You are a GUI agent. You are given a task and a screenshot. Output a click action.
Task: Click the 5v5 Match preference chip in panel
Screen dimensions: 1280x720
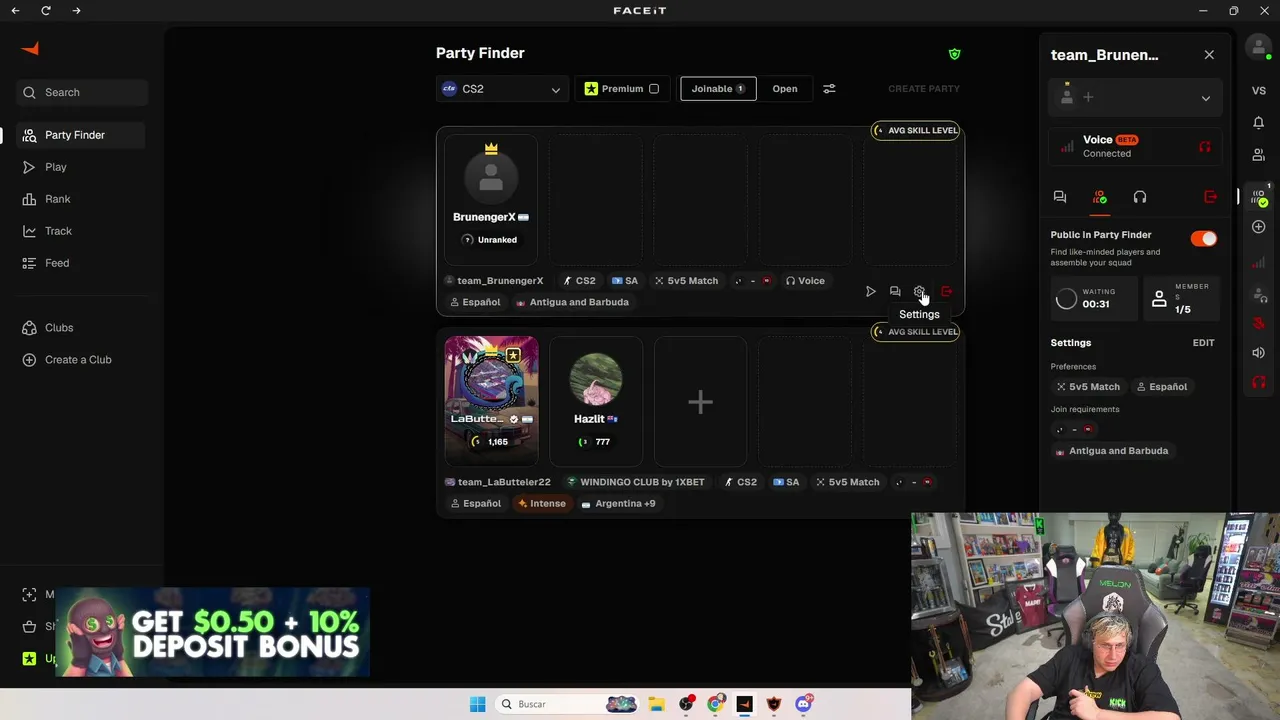[x=1088, y=387]
